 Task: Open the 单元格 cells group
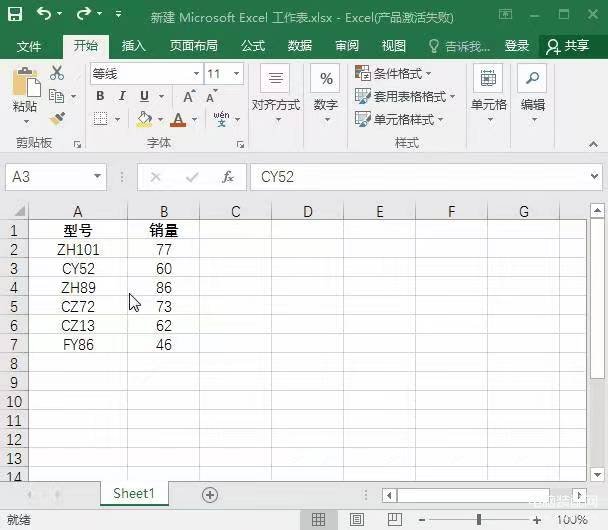(489, 95)
